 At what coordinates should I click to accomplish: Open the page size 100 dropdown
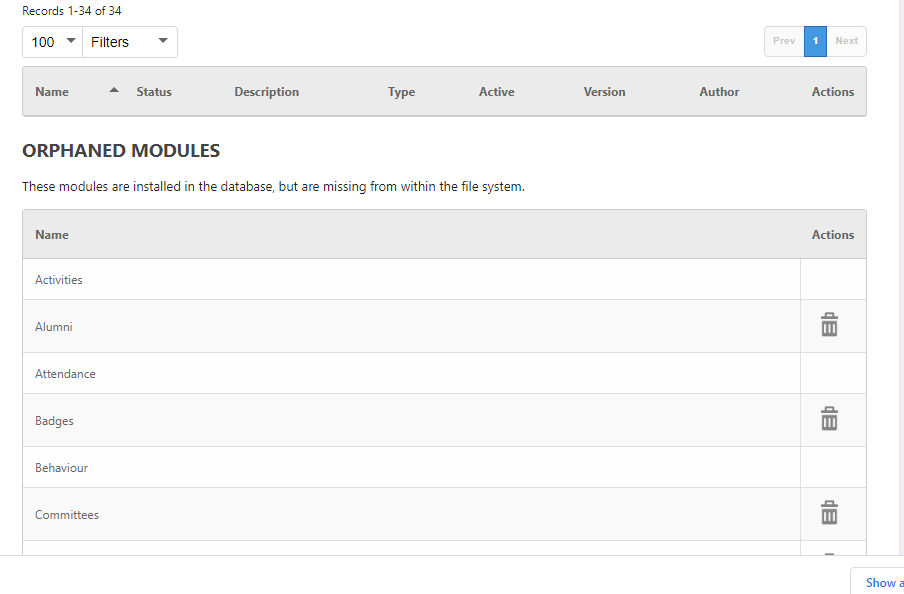52,42
